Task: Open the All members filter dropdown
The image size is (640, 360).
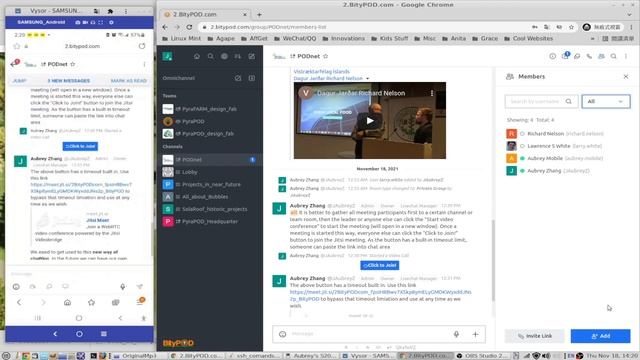Action: click(x=606, y=101)
